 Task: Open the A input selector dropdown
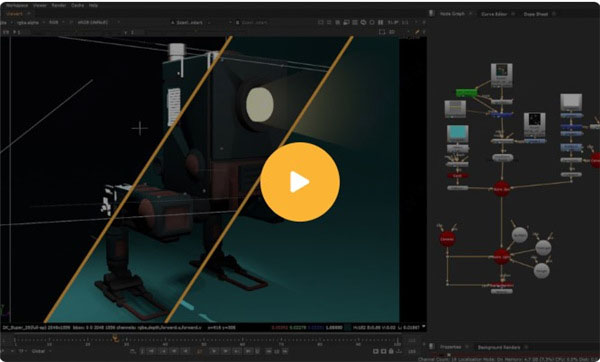190,23
